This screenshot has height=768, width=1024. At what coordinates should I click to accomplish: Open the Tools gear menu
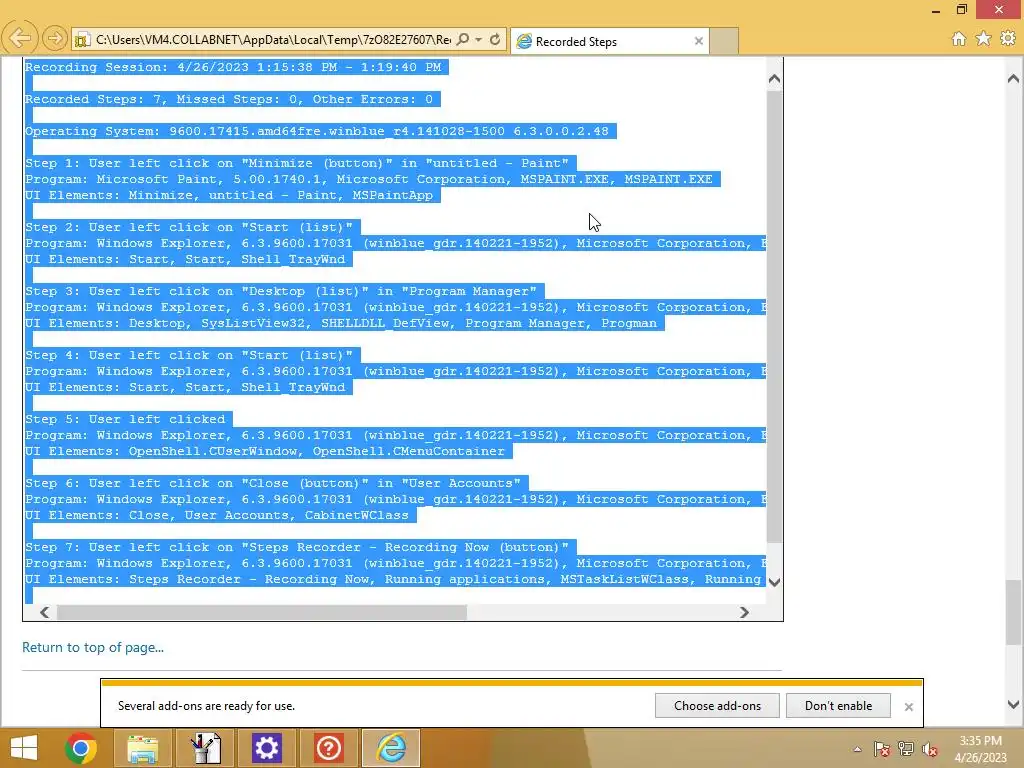pos(1008,39)
